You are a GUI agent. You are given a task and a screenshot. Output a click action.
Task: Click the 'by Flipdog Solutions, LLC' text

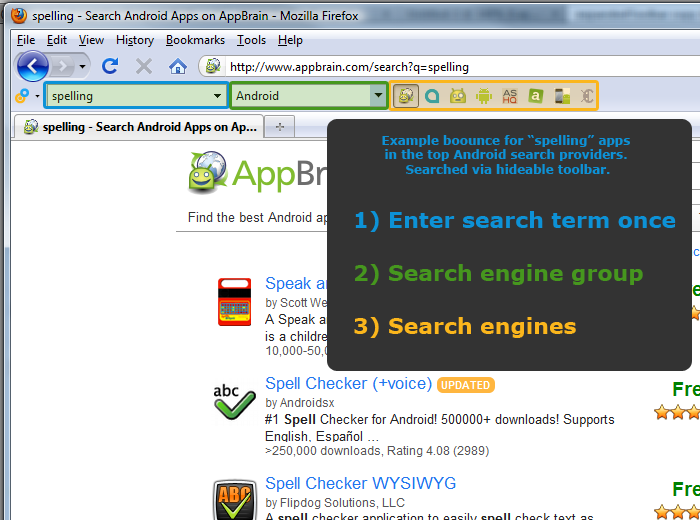pyautogui.click(x=335, y=503)
